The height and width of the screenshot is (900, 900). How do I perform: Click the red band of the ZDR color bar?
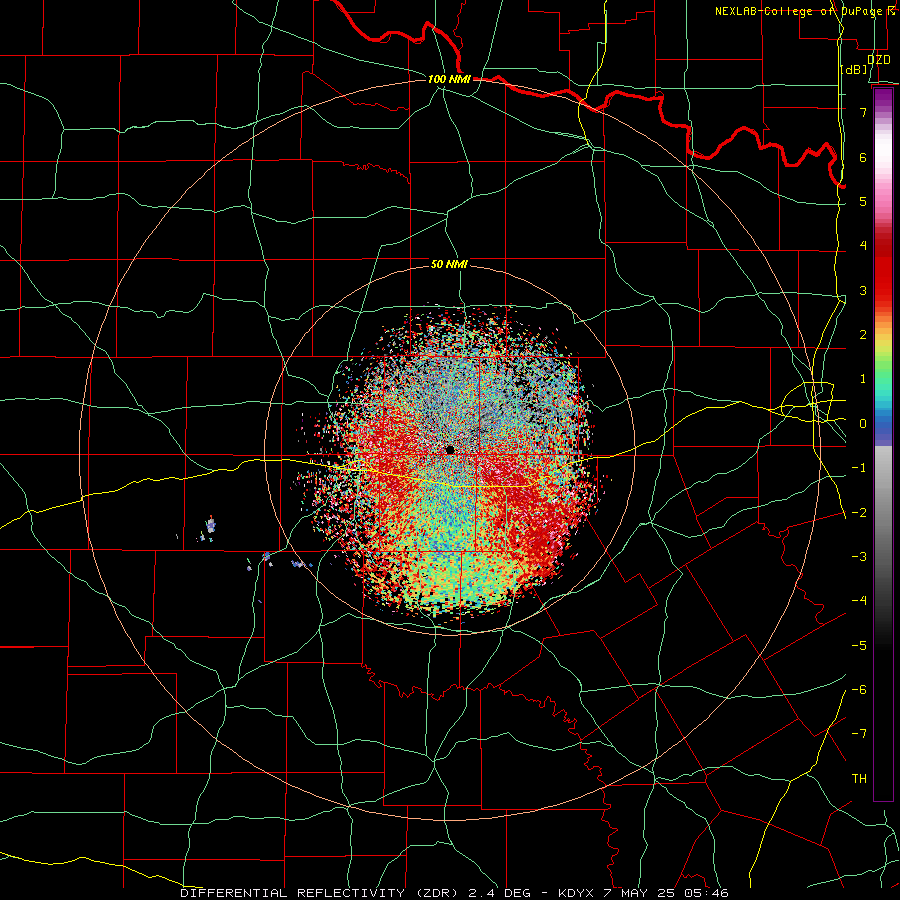point(883,270)
